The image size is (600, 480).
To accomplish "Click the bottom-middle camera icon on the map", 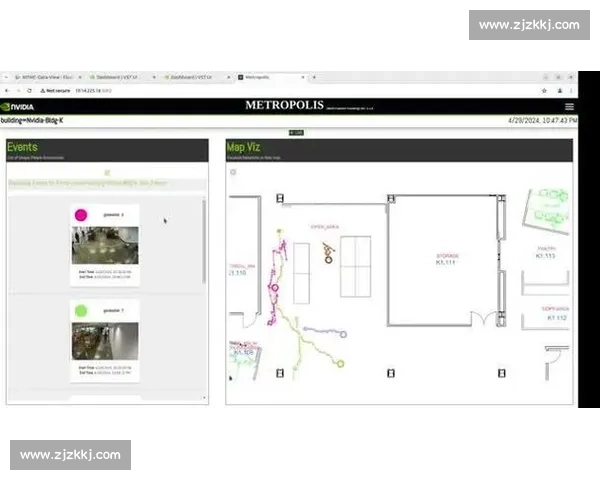I will (391, 373).
